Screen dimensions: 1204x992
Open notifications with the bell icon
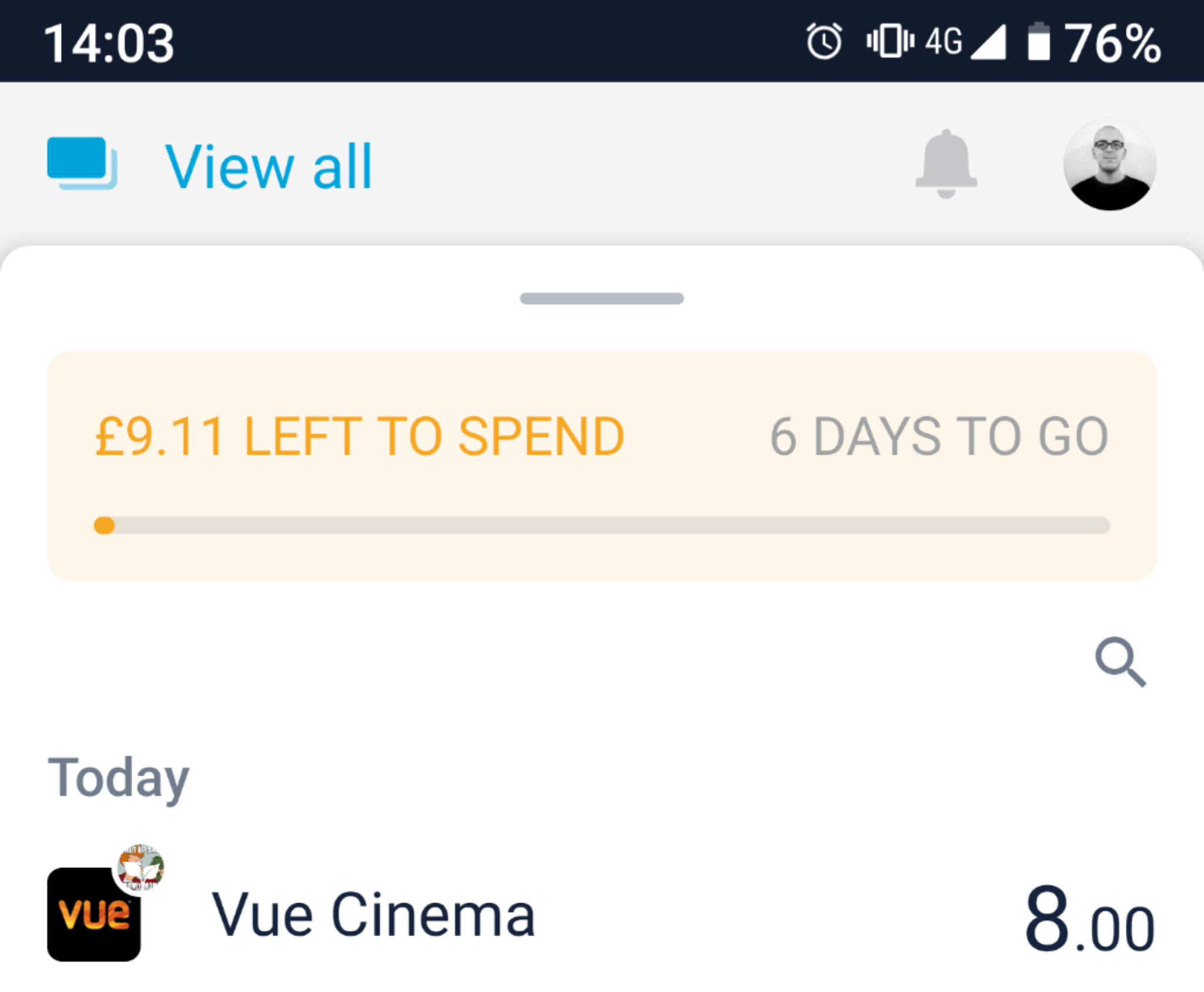946,164
